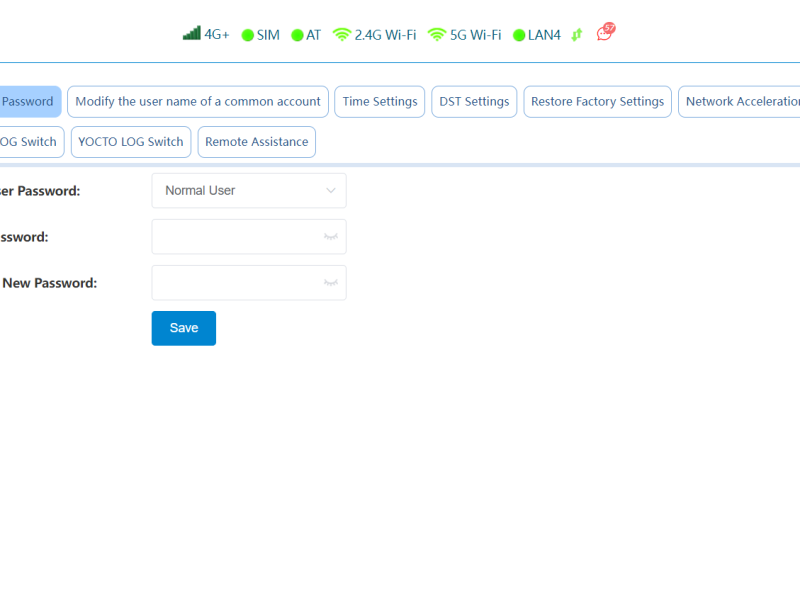800x600 pixels.
Task: Click the 2.4G Wi-Fi signal icon
Action: click(342, 34)
